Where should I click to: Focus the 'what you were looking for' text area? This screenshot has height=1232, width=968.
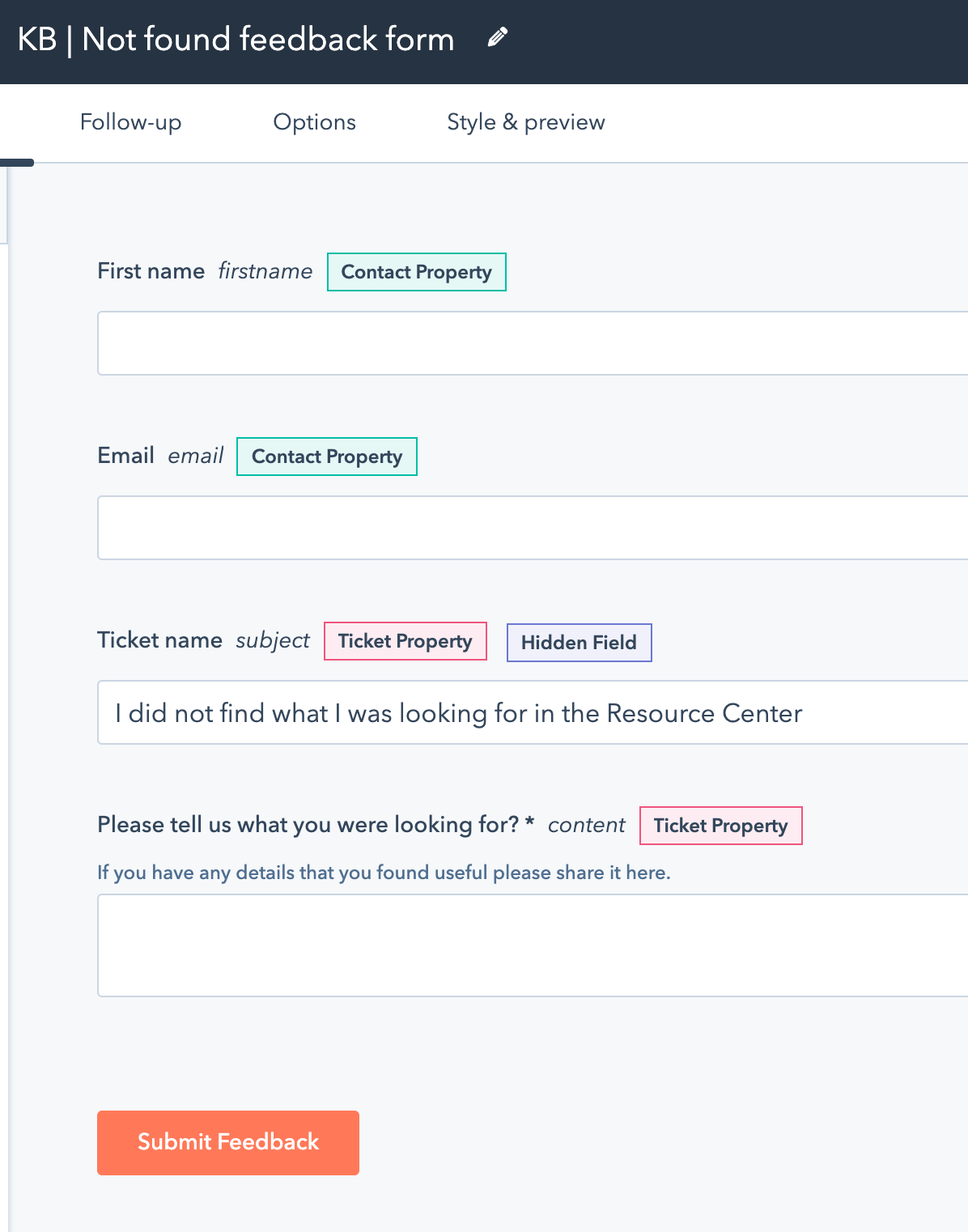(531, 945)
